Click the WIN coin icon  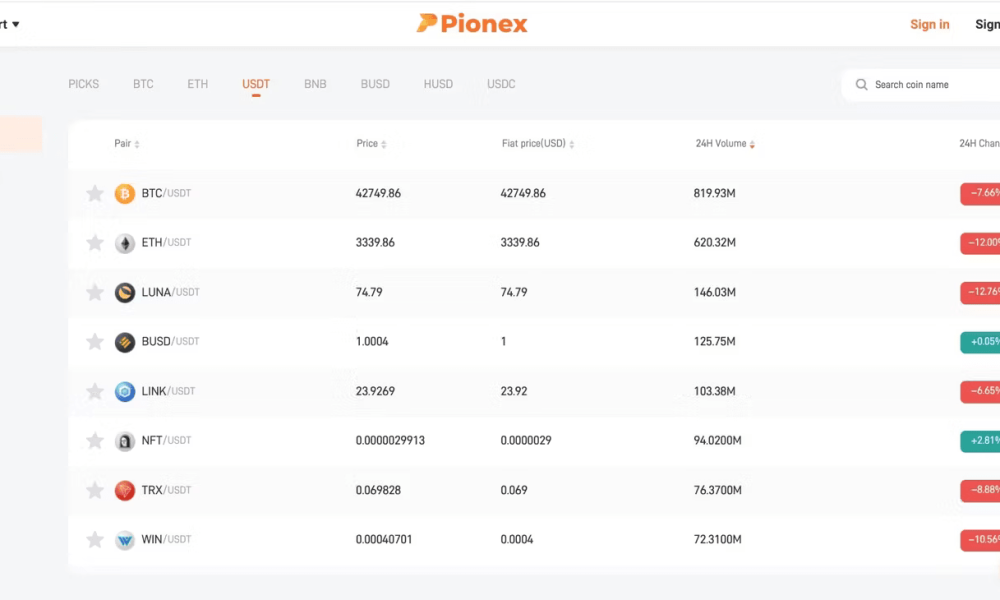tap(124, 540)
